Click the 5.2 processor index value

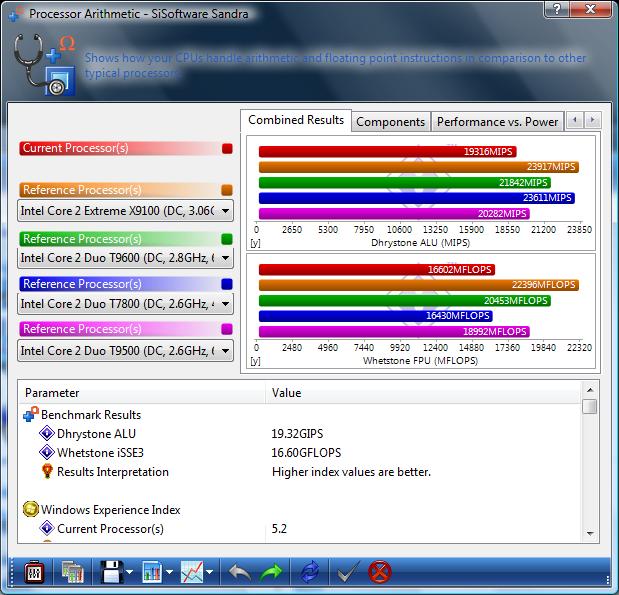click(x=279, y=529)
